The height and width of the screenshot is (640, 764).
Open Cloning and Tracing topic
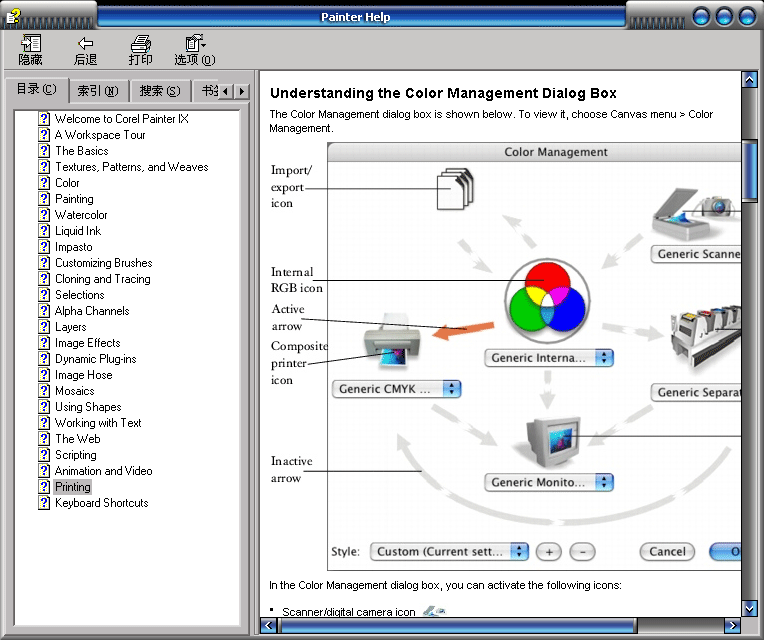(x=102, y=279)
